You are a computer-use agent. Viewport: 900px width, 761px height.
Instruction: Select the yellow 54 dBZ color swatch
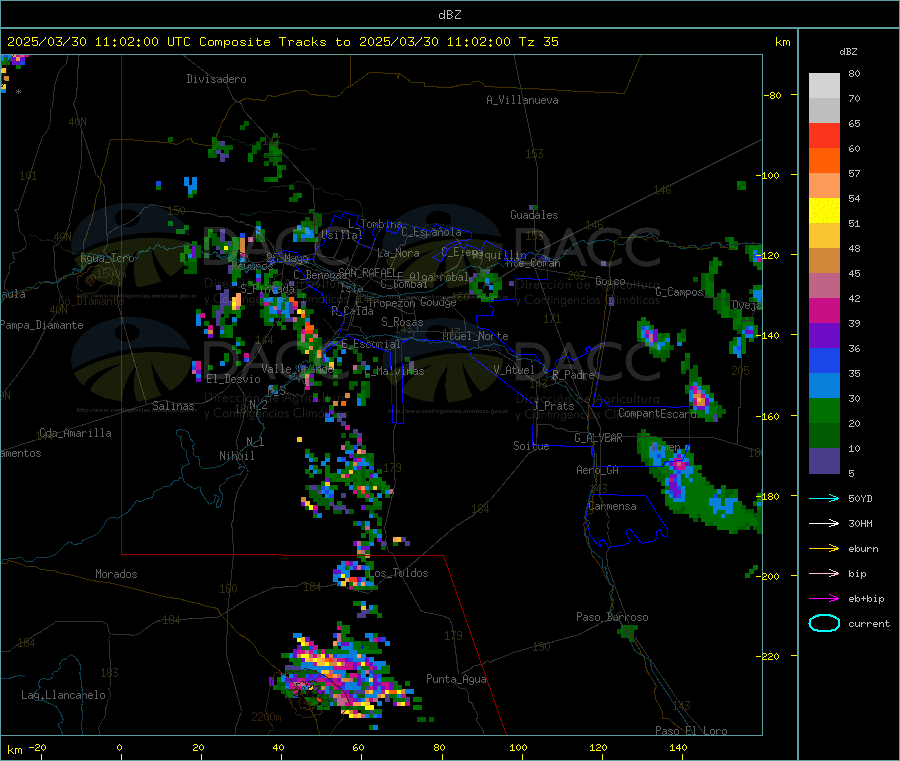pyautogui.click(x=824, y=211)
